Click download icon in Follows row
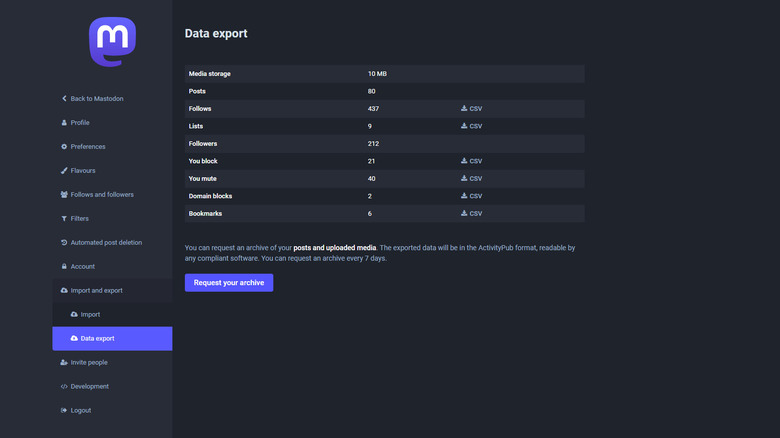The width and height of the screenshot is (780, 438). point(464,108)
